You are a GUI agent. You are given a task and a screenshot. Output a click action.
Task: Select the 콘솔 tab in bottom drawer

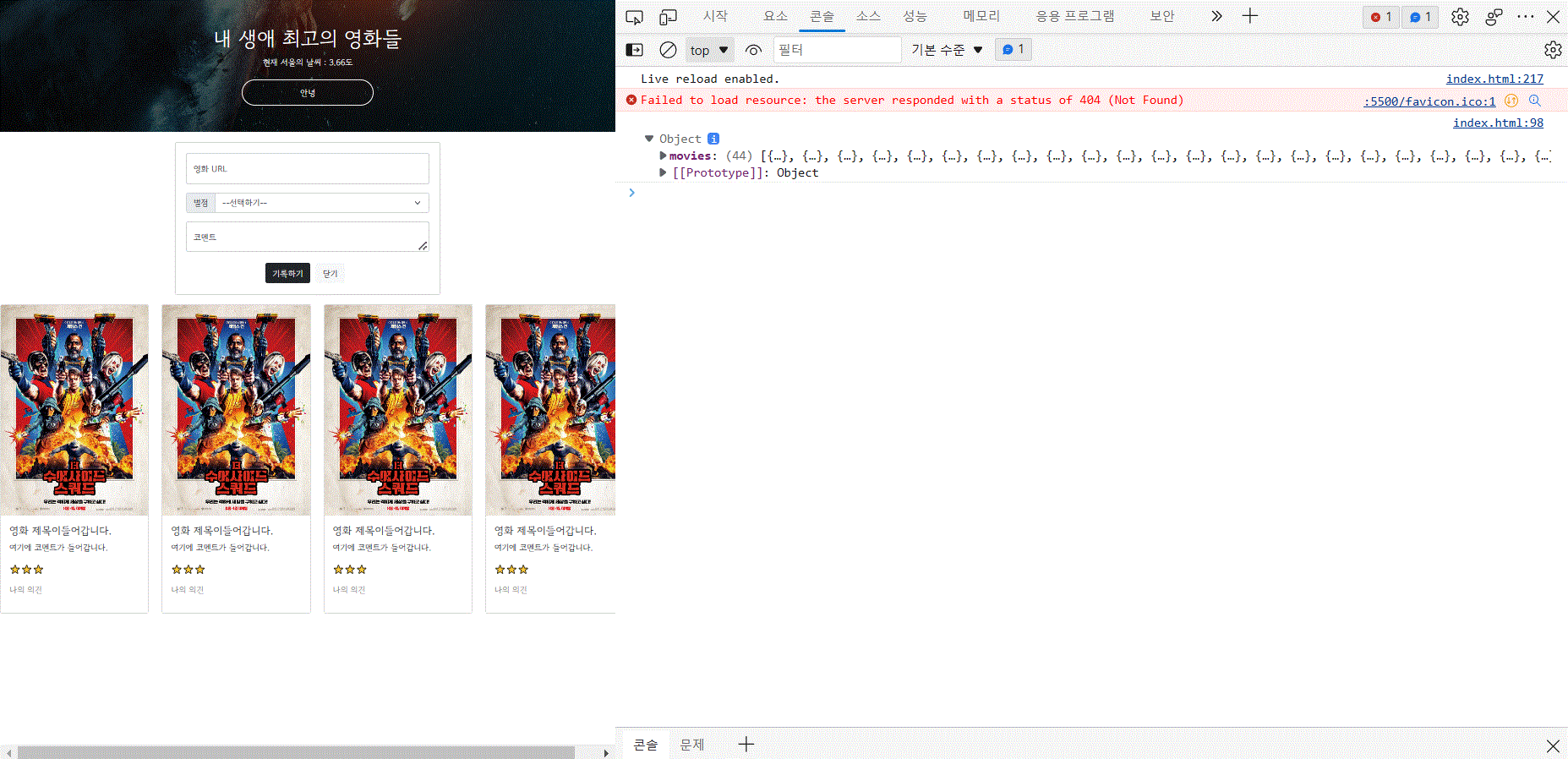coord(646,745)
